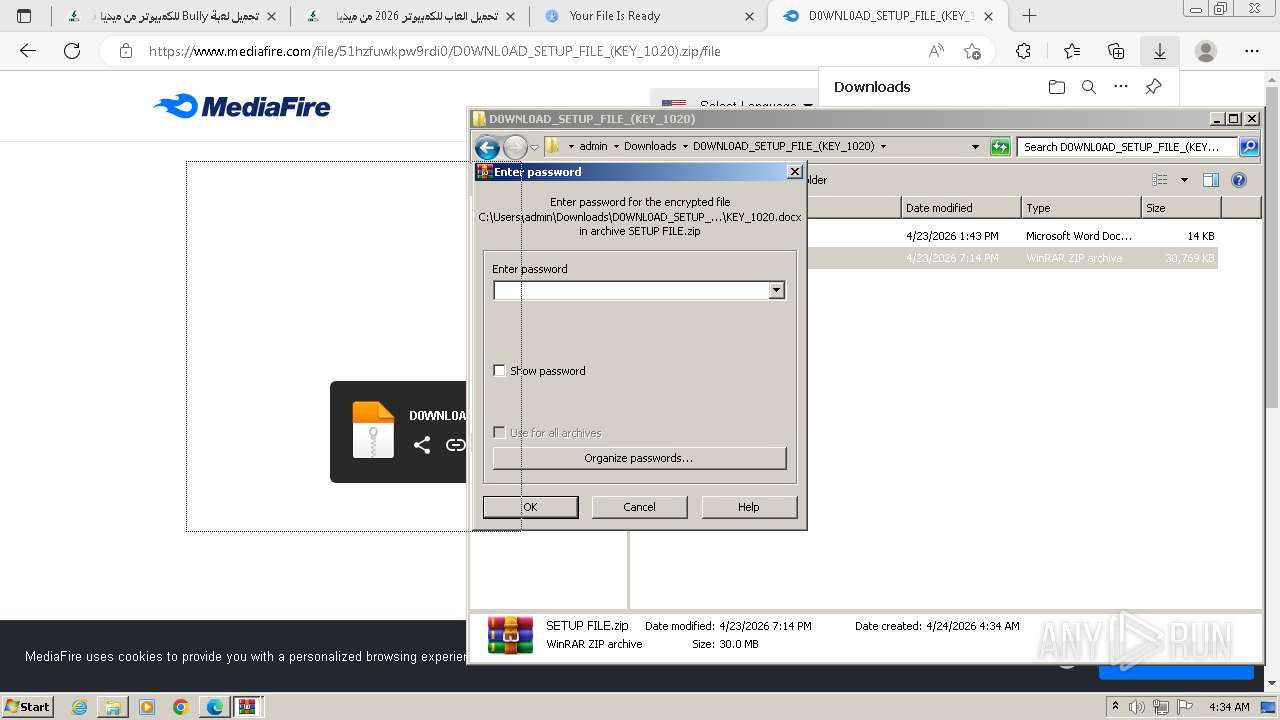Open the Windows Start menu

point(27,706)
